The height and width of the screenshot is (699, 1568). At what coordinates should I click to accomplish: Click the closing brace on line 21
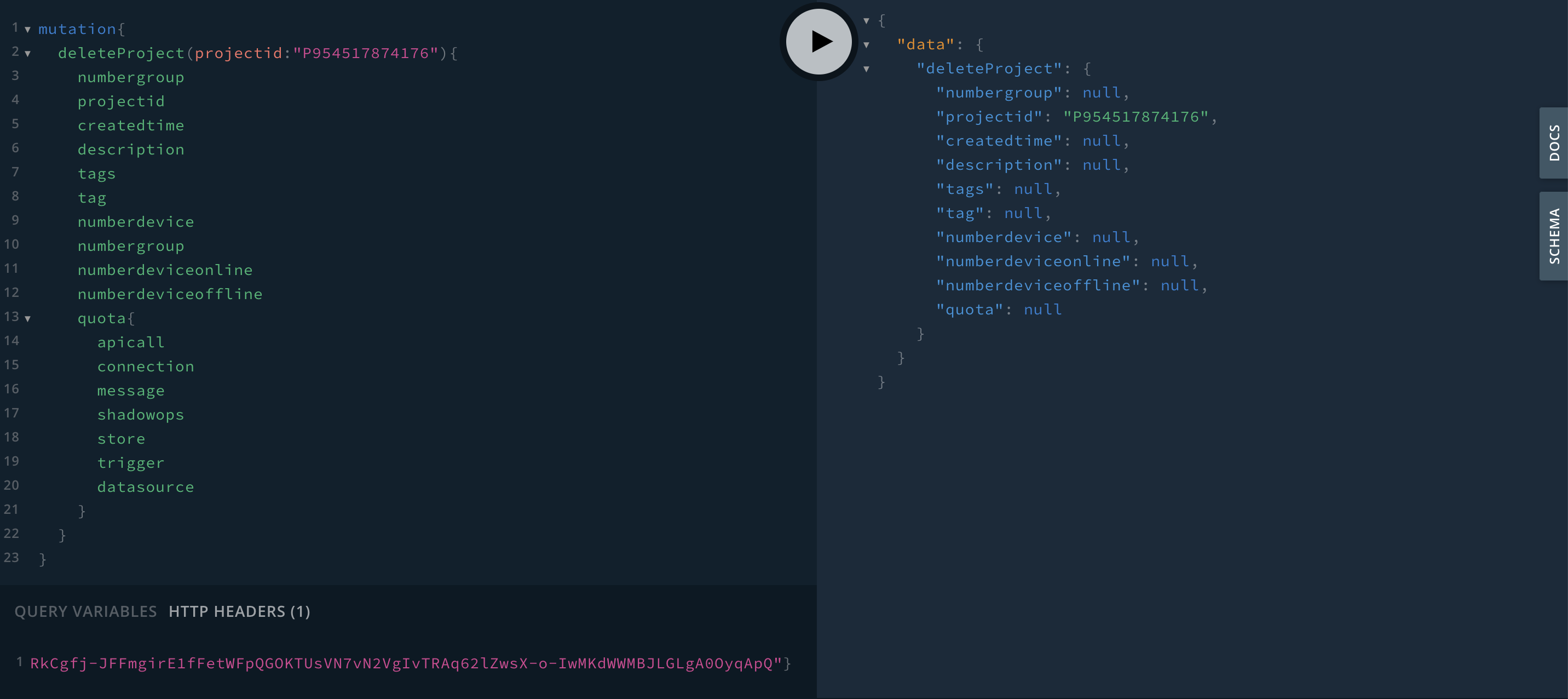[x=82, y=511]
